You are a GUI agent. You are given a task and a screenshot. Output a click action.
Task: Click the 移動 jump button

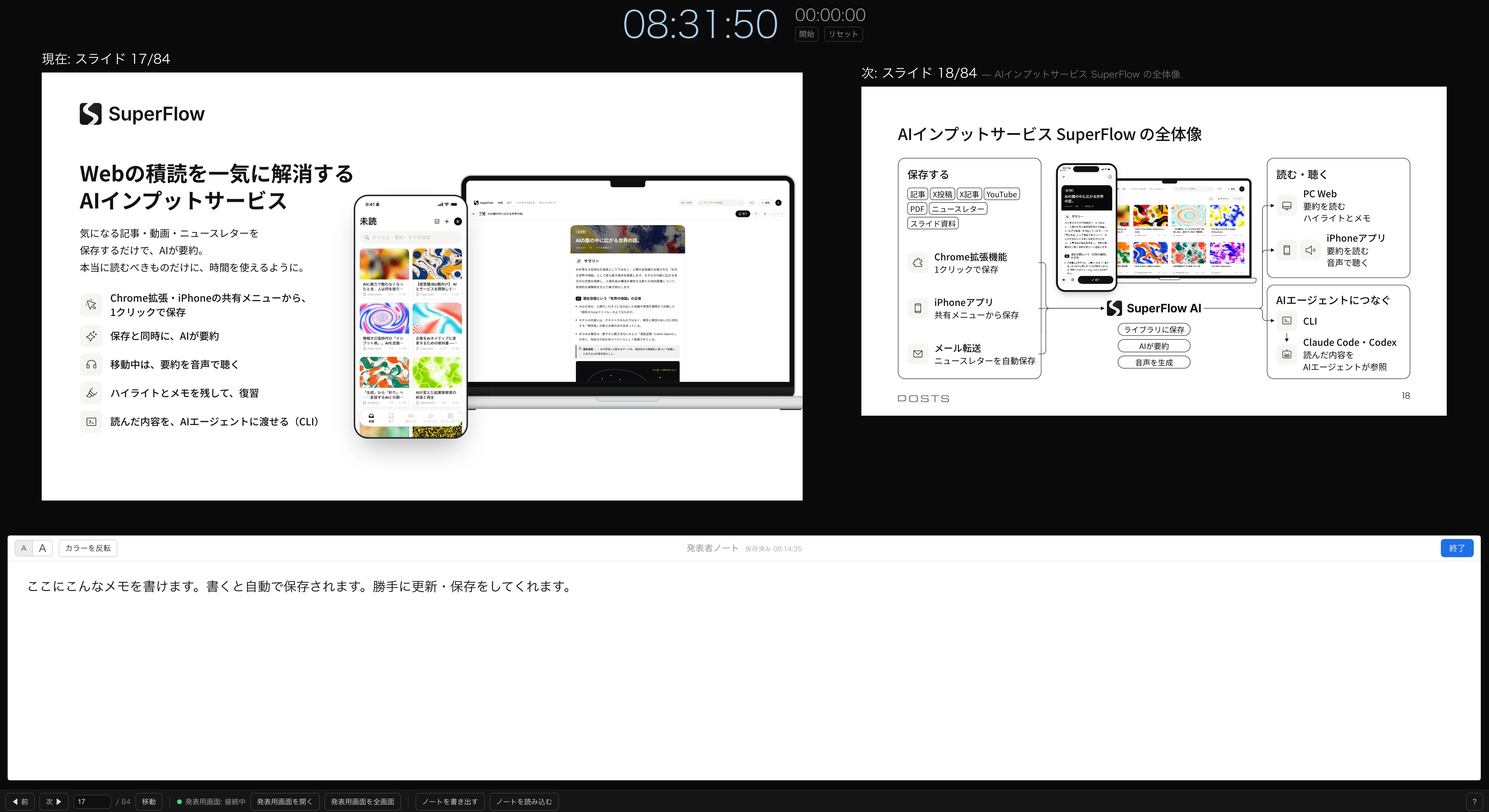point(149,802)
